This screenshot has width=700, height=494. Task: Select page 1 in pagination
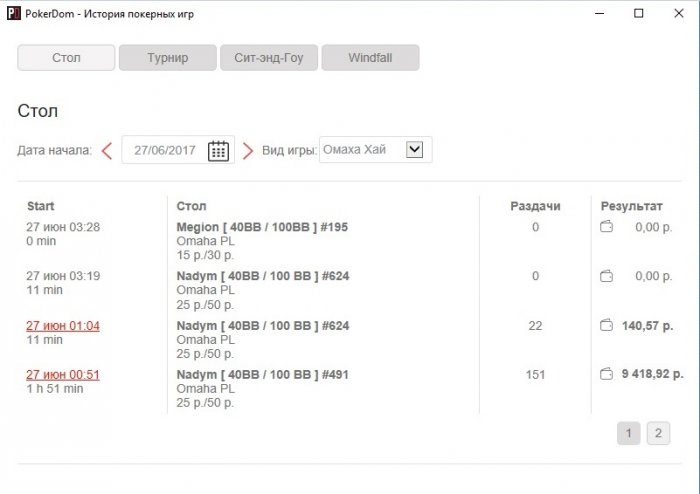click(629, 433)
